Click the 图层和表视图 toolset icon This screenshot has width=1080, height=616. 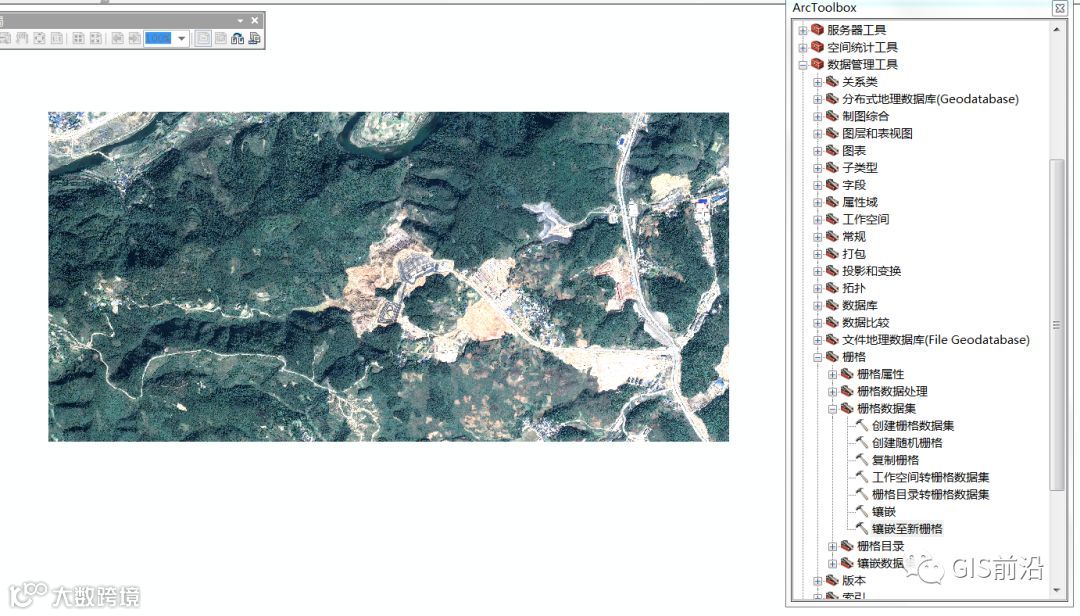(x=832, y=133)
